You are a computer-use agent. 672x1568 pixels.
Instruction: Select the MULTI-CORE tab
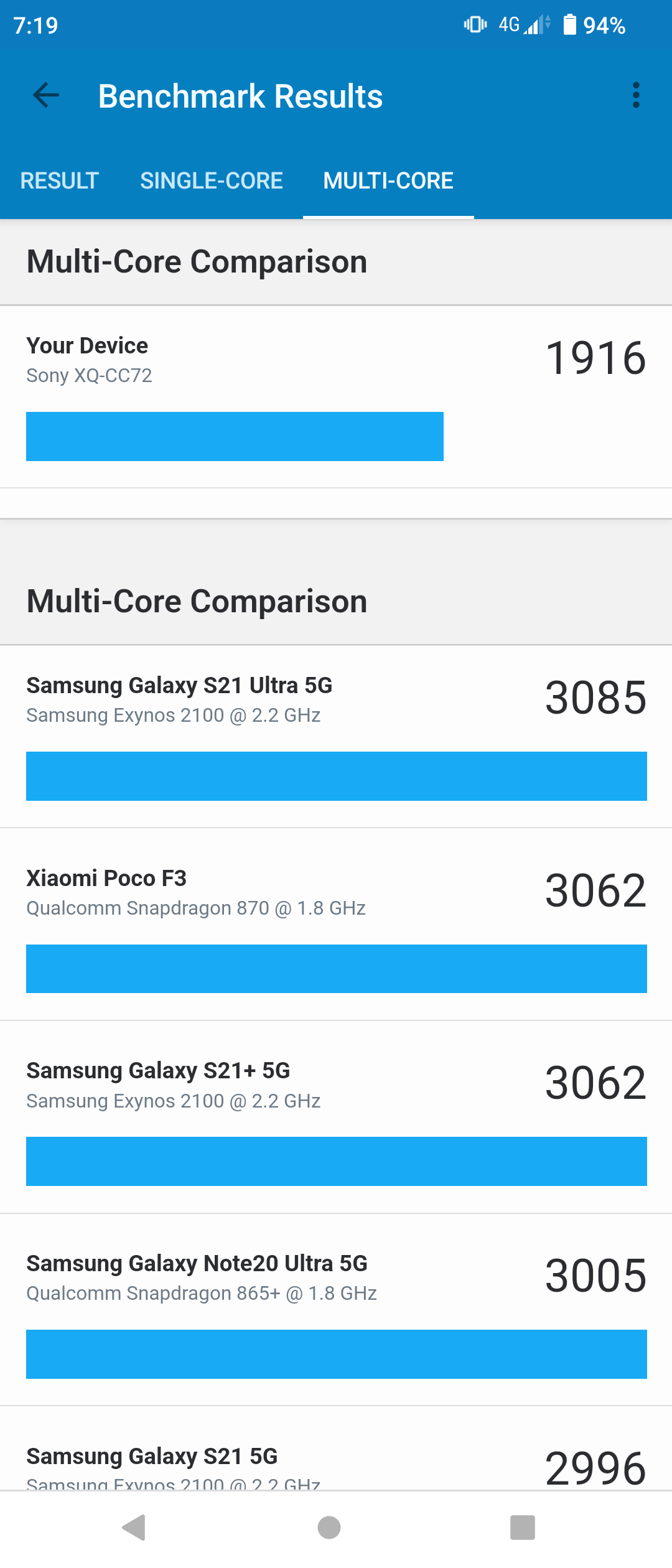click(x=388, y=181)
